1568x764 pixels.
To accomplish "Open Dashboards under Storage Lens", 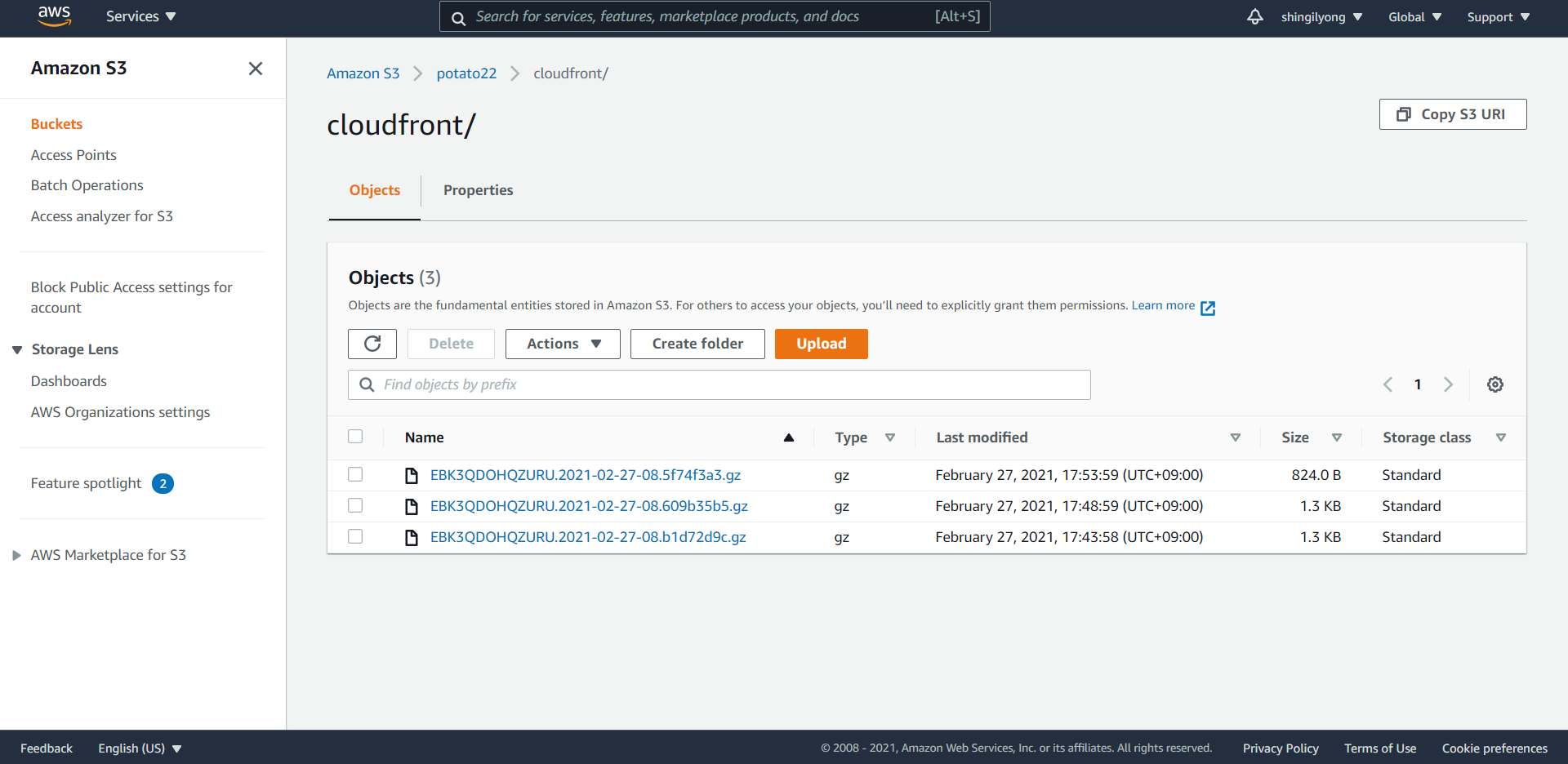I will coord(69,381).
